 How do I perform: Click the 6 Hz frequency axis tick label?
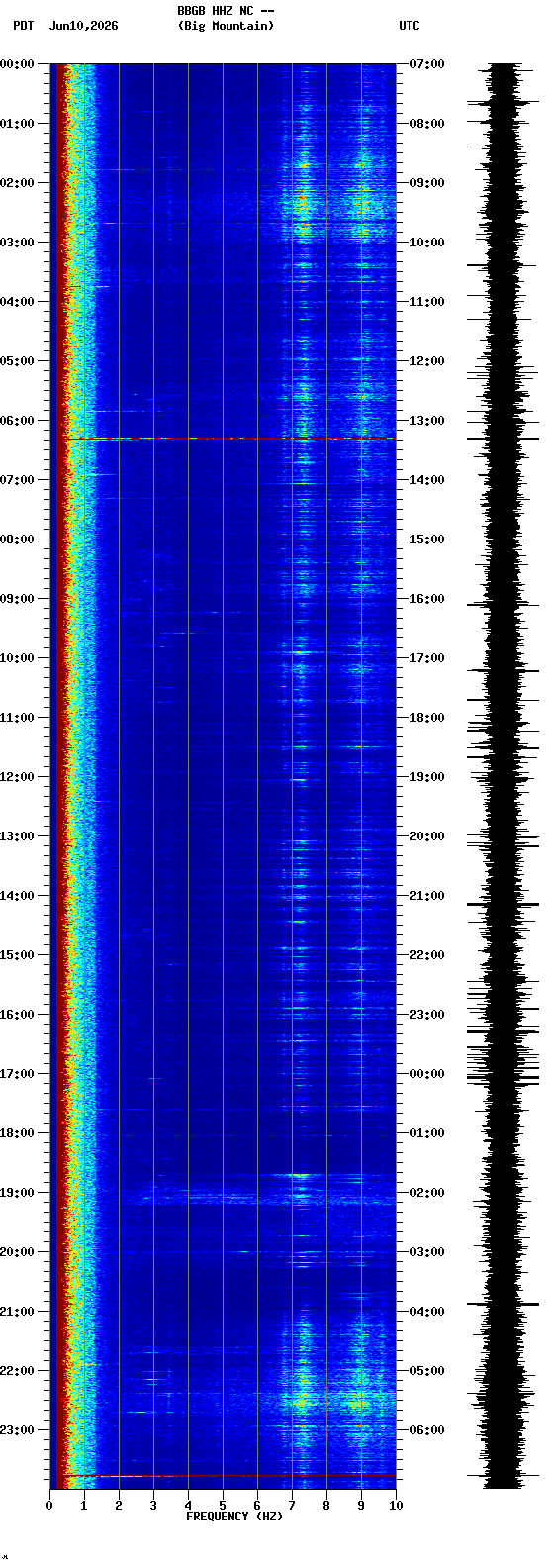pos(257,1506)
